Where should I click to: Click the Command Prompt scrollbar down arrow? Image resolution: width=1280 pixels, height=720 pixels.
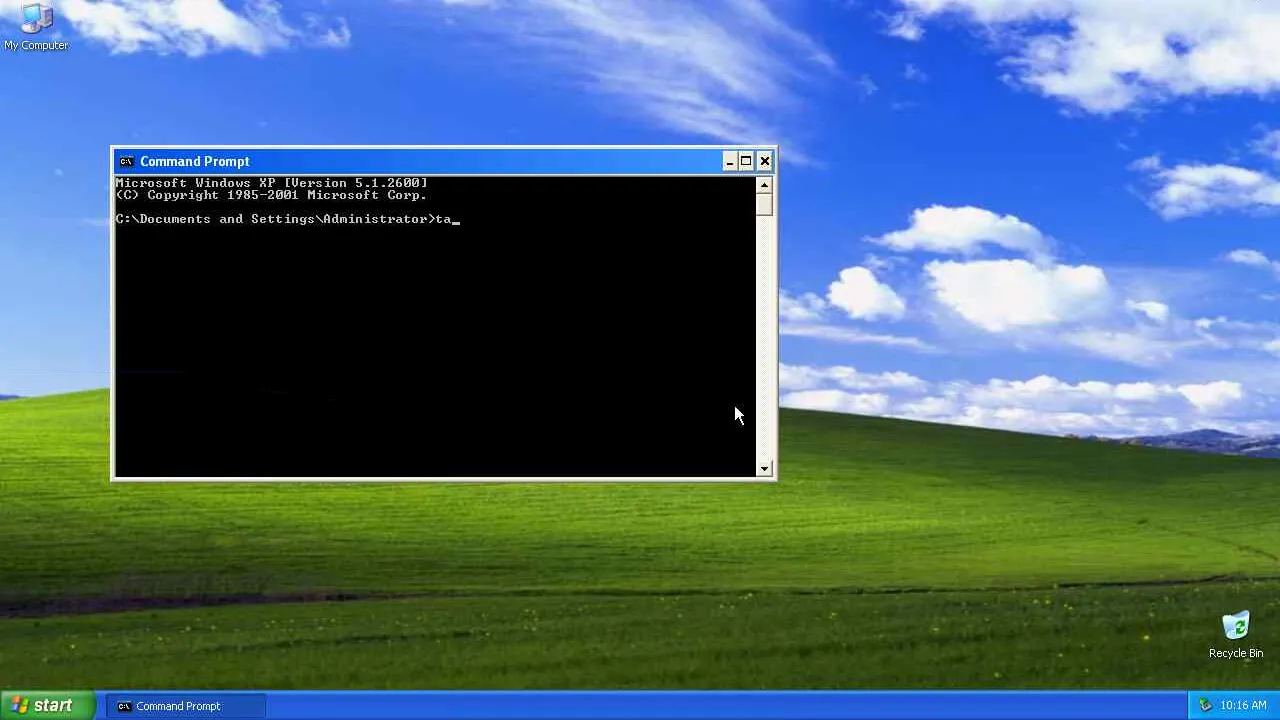coord(764,468)
